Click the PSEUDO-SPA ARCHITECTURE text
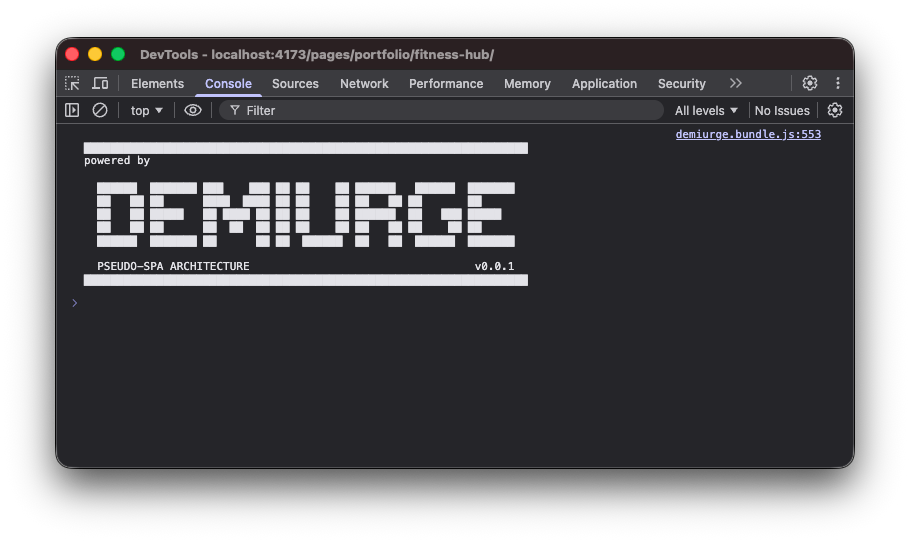 click(173, 266)
